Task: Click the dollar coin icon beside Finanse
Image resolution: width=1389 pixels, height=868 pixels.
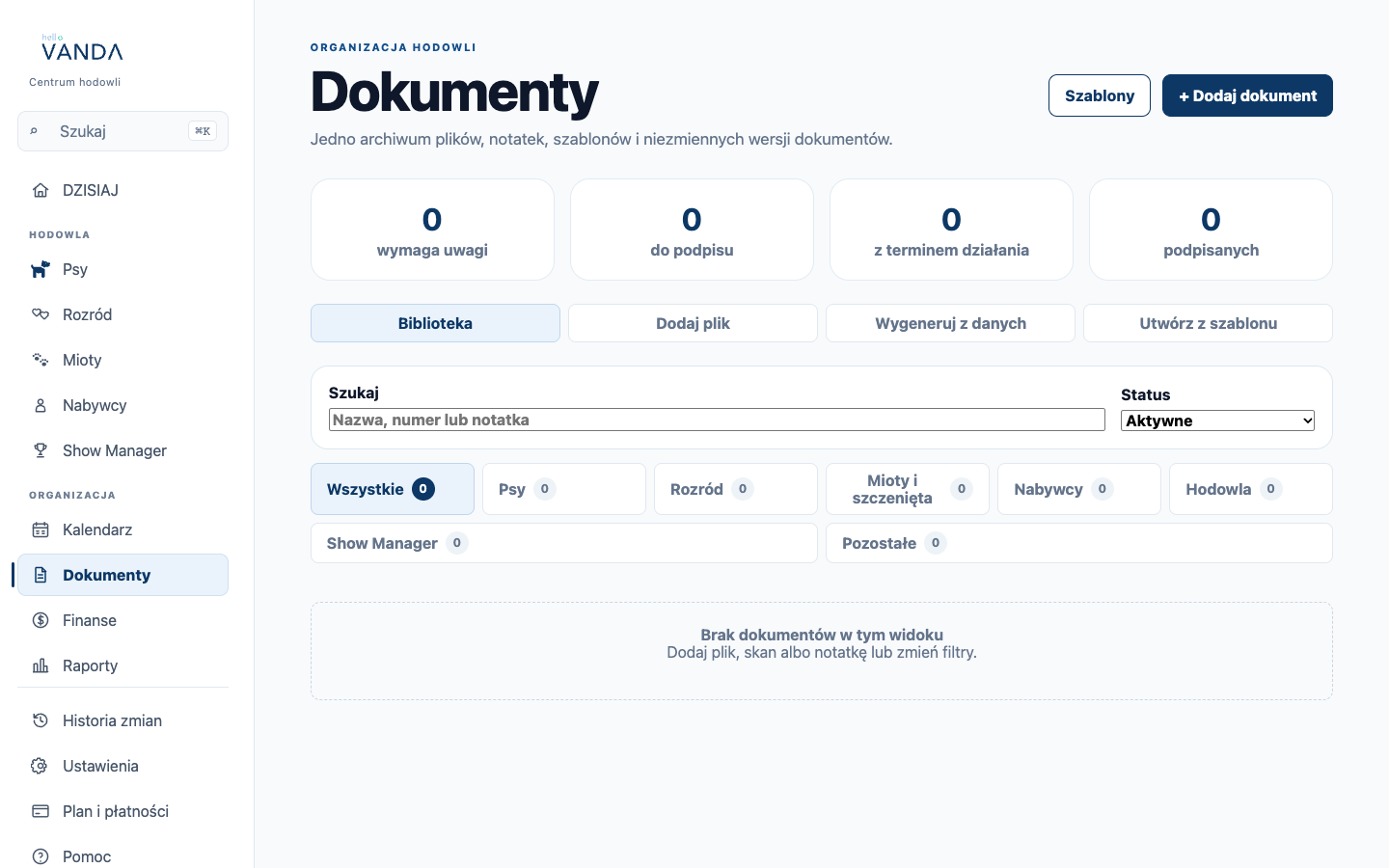Action: [x=41, y=620]
